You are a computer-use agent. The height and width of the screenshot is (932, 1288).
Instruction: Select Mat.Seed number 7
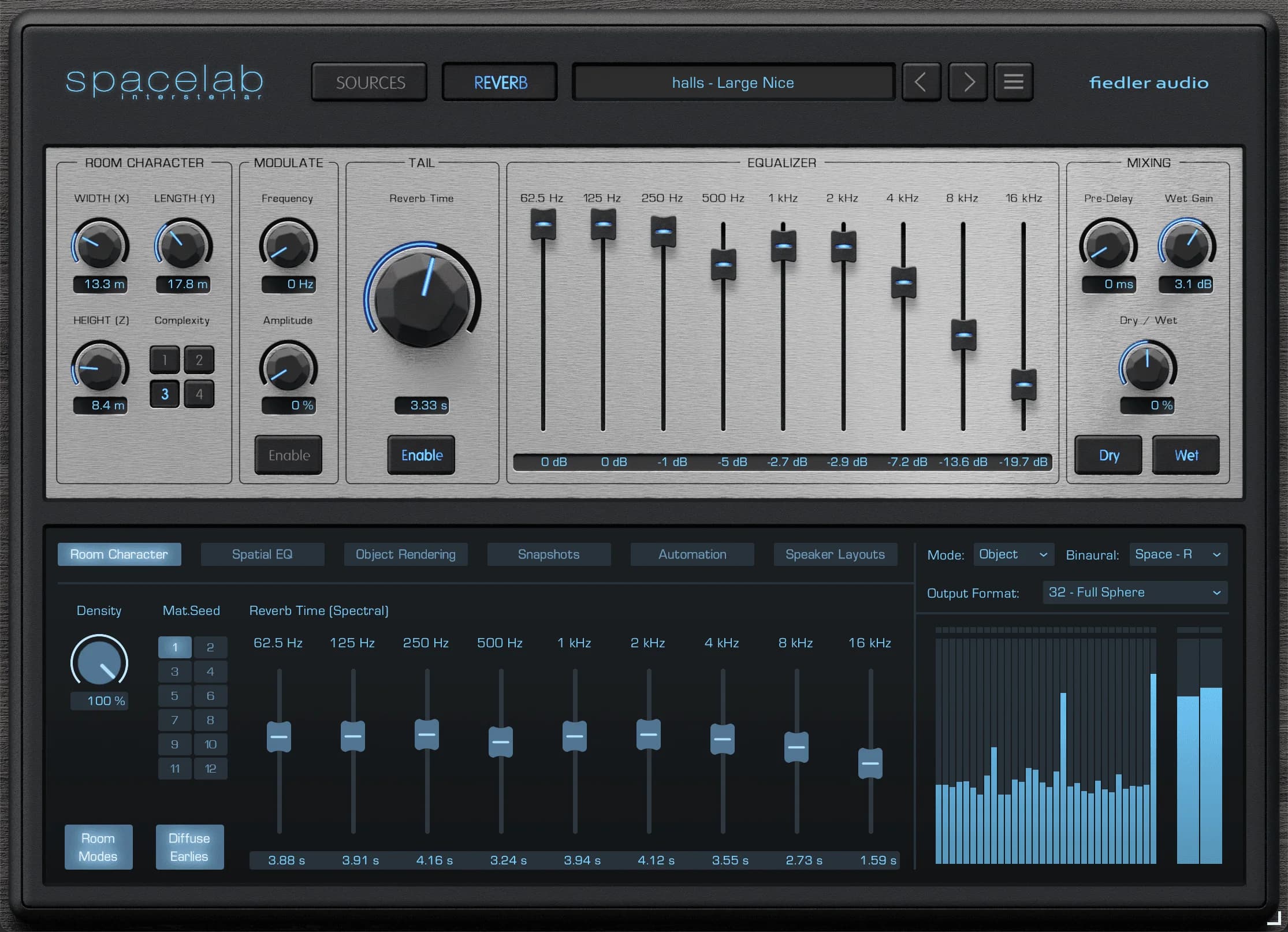174,719
